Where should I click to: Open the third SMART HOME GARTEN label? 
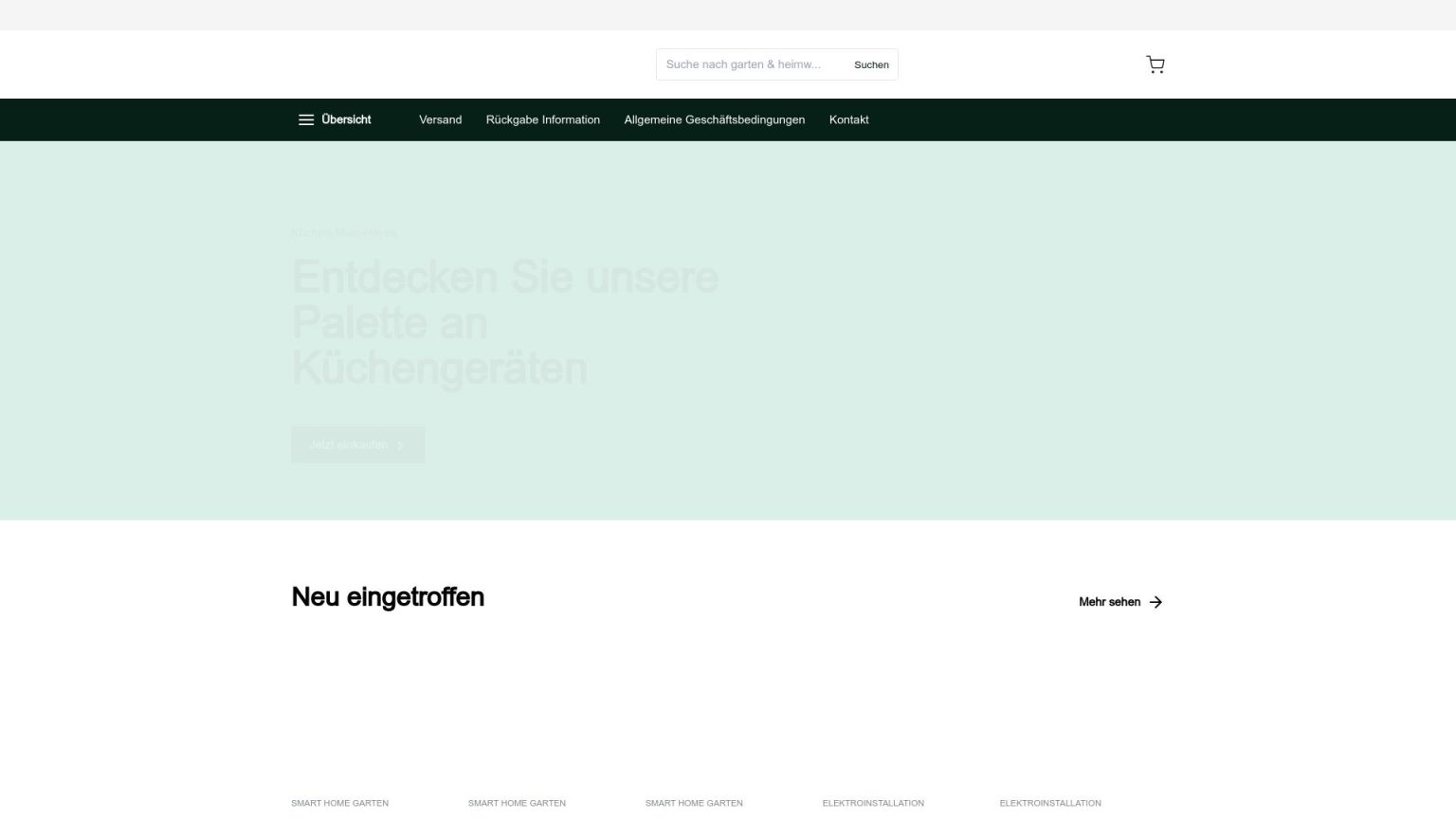click(694, 803)
